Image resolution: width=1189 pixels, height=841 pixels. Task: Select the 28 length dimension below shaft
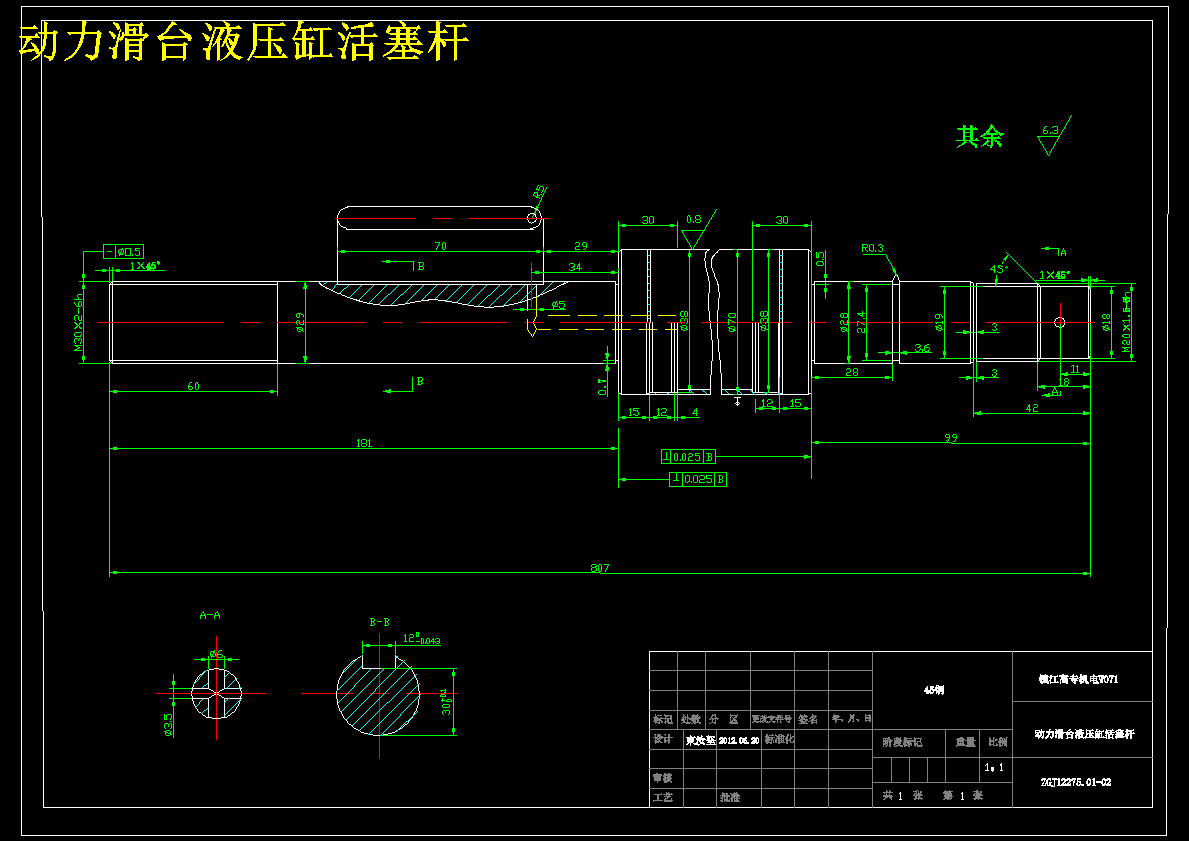pyautogui.click(x=852, y=372)
